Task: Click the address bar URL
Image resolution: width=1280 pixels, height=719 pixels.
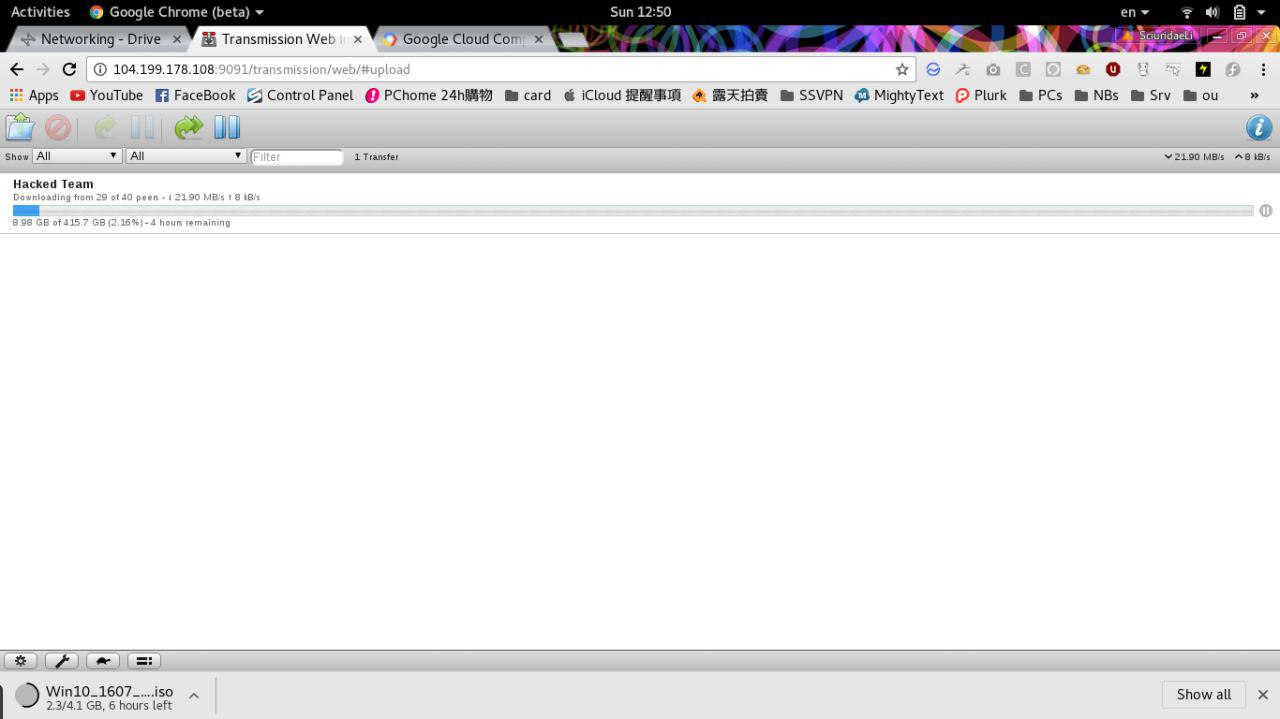Action: [x=261, y=69]
